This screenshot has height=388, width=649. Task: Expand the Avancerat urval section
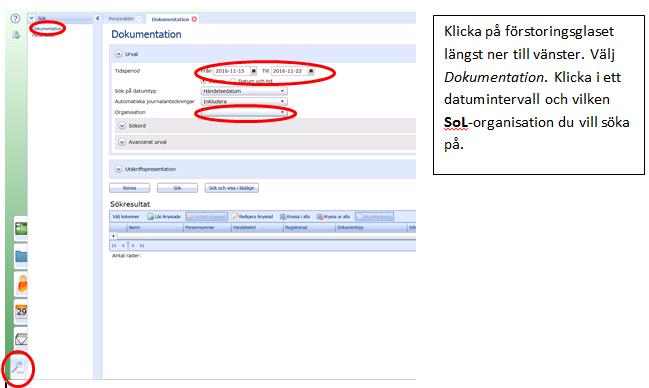click(122, 142)
